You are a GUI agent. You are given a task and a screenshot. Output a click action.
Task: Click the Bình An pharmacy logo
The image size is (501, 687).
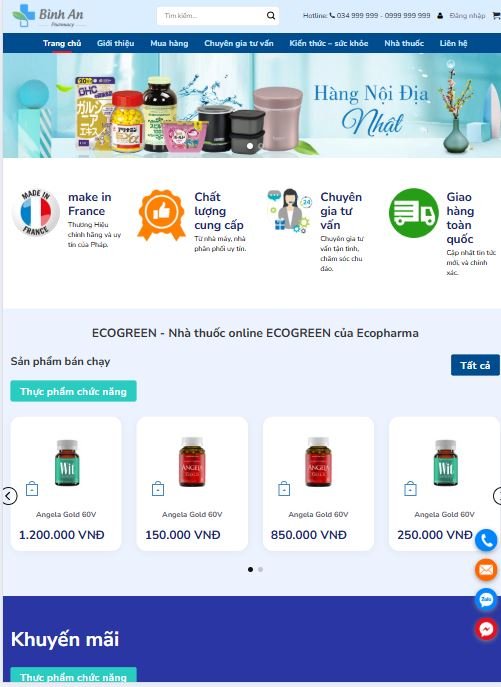[48, 16]
